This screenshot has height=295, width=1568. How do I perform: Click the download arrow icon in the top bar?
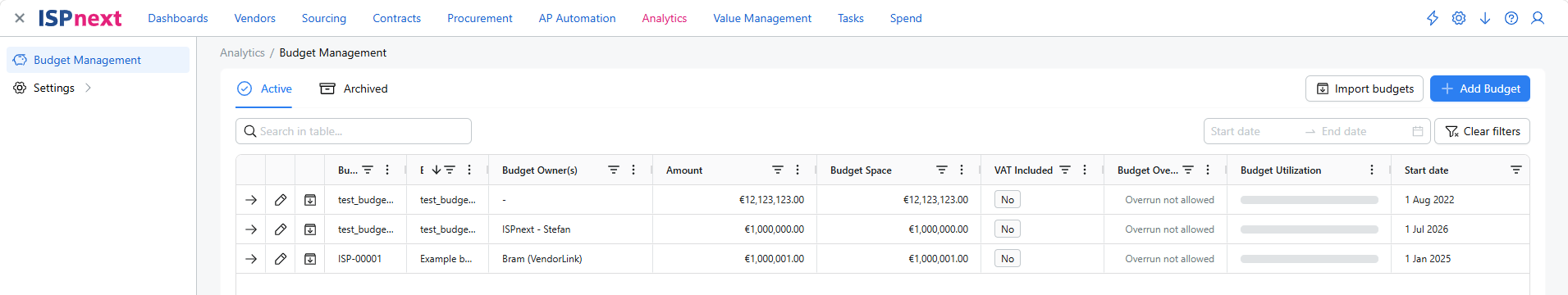pos(1485,18)
